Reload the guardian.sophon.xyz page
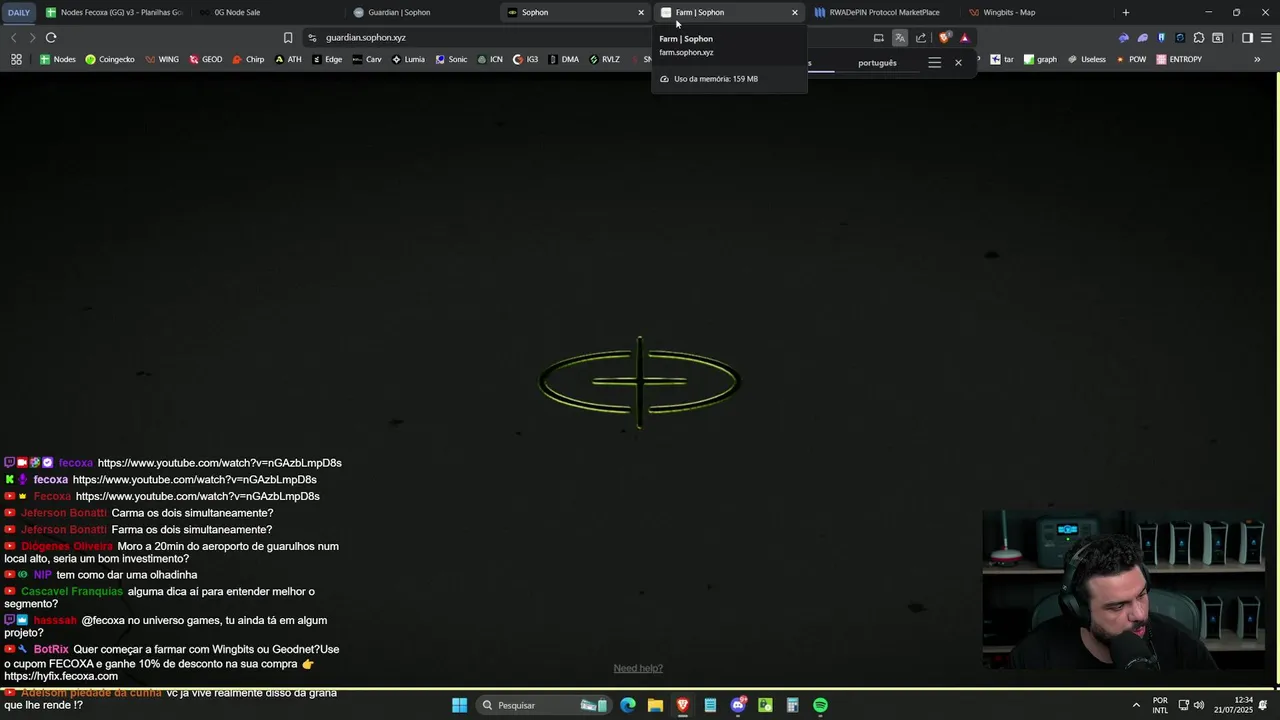Screen dimensions: 1280x720 click(51, 38)
